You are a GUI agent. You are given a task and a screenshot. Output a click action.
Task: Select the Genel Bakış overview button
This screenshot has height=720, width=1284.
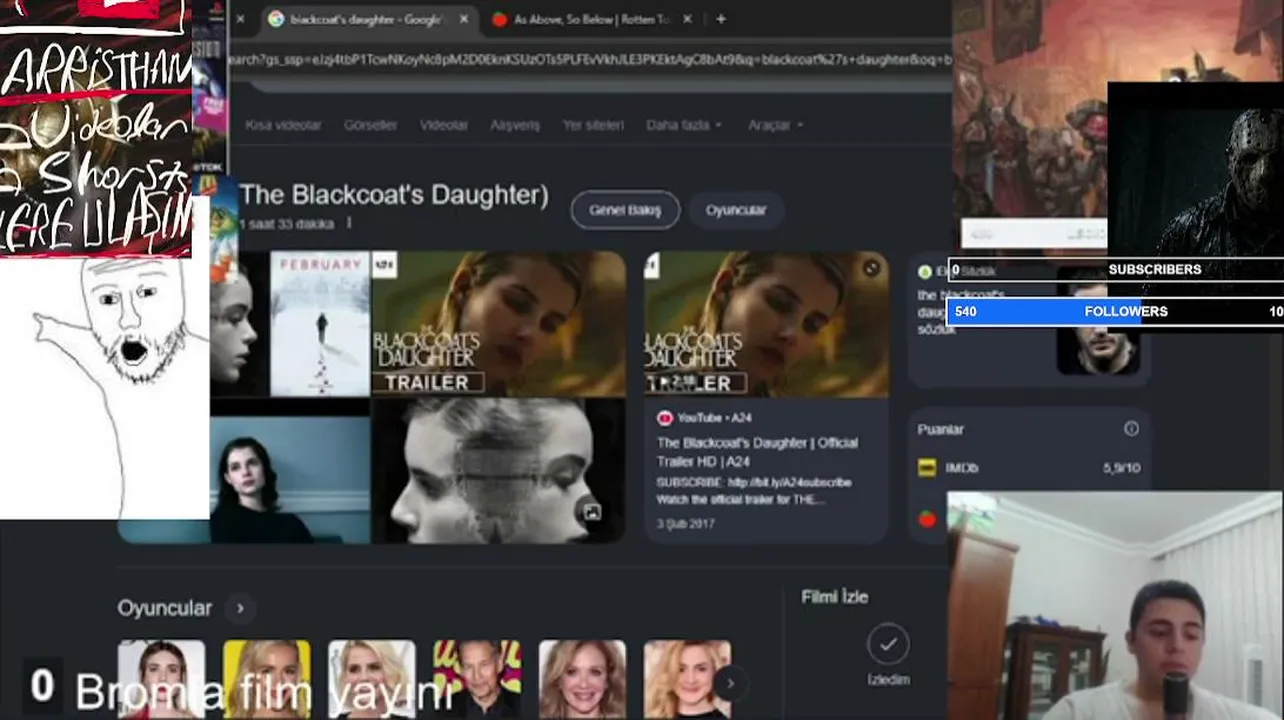(x=625, y=210)
